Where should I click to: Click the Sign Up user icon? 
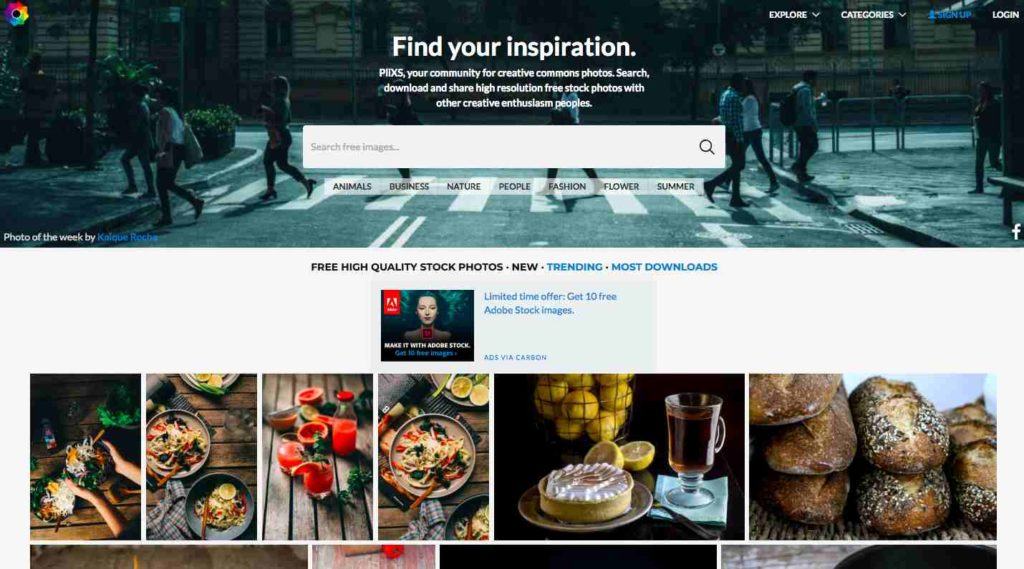click(931, 14)
